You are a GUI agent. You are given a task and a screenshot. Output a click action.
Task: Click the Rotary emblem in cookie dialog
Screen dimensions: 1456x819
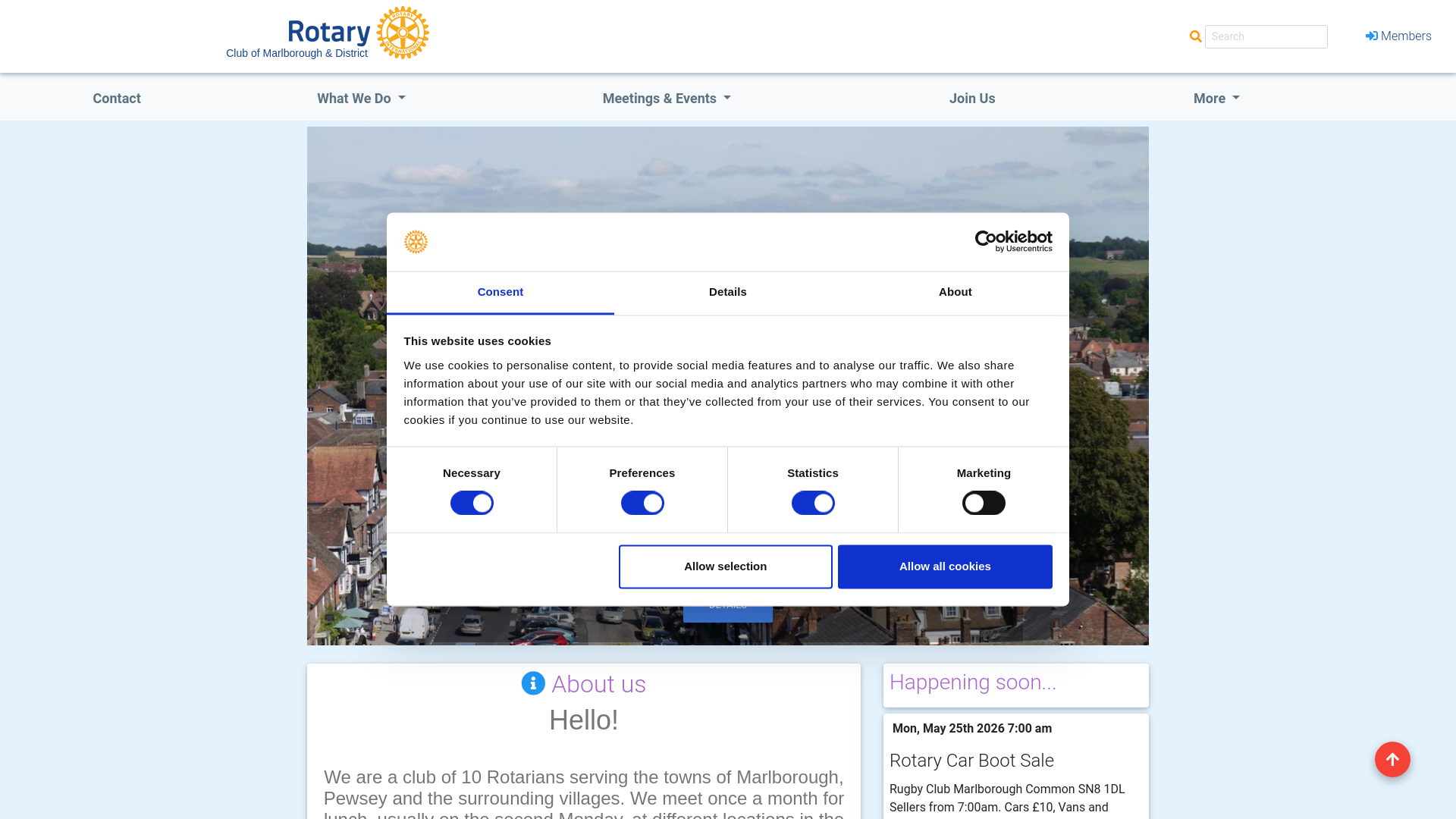[416, 242]
